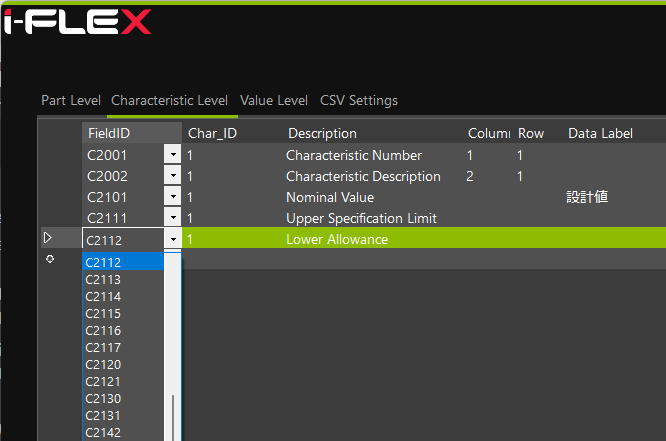Screen dimensions: 666x441
Task: Open the C2001 FieldID dropdown arrow
Action: pyautogui.click(x=173, y=155)
